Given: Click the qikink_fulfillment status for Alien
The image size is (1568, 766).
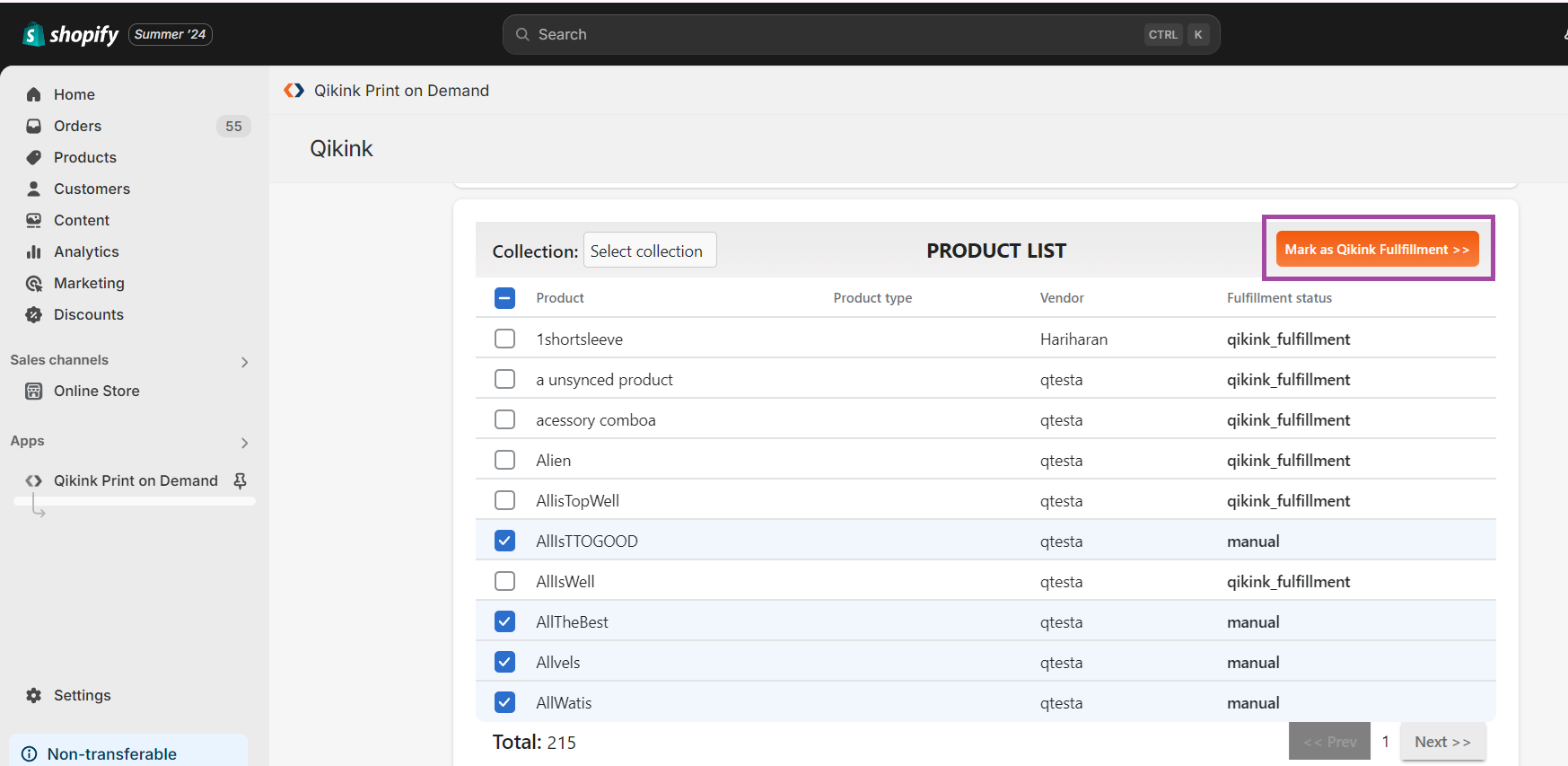Looking at the screenshot, I should (1288, 461).
